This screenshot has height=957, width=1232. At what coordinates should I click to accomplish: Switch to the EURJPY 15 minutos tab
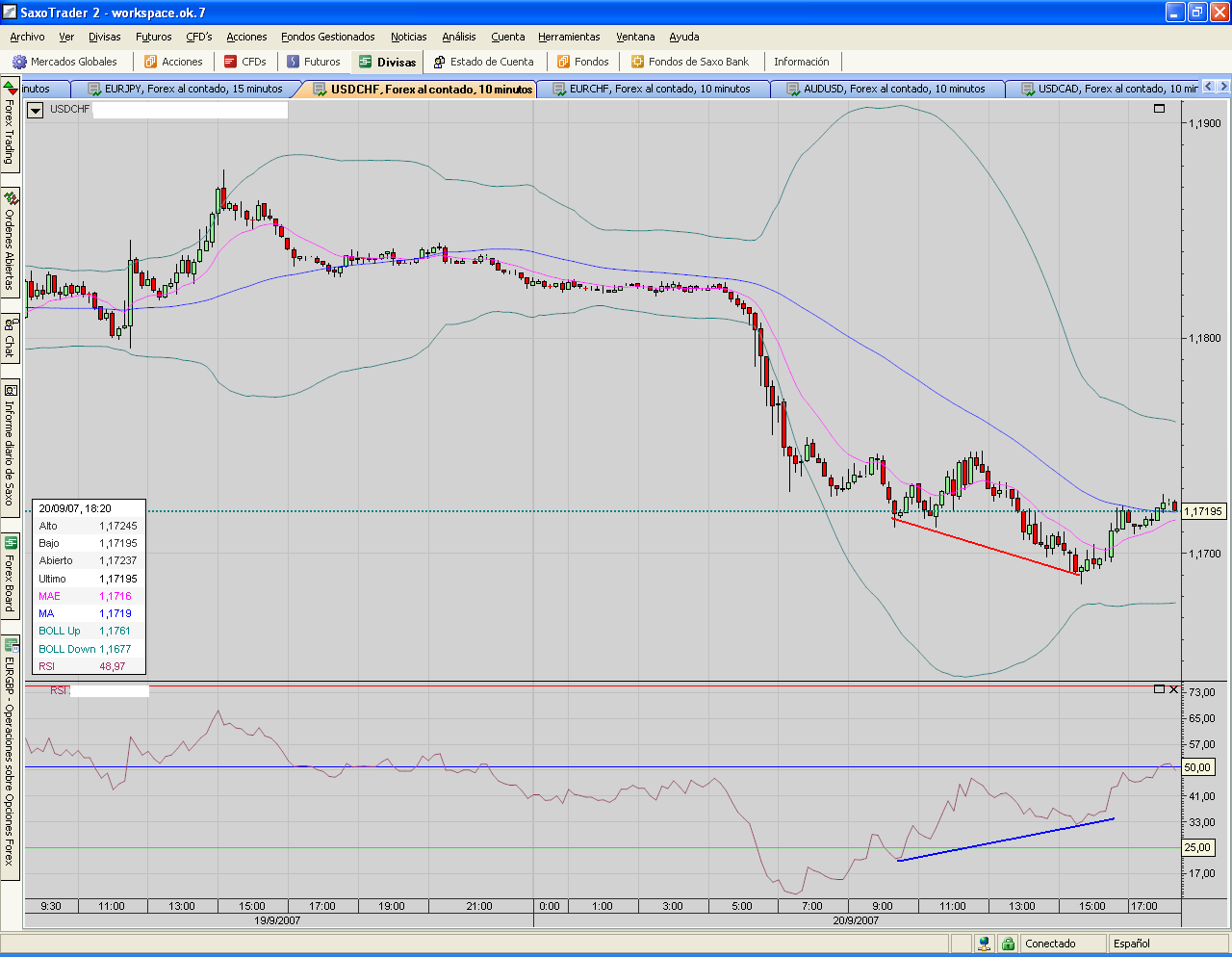pyautogui.click(x=192, y=89)
